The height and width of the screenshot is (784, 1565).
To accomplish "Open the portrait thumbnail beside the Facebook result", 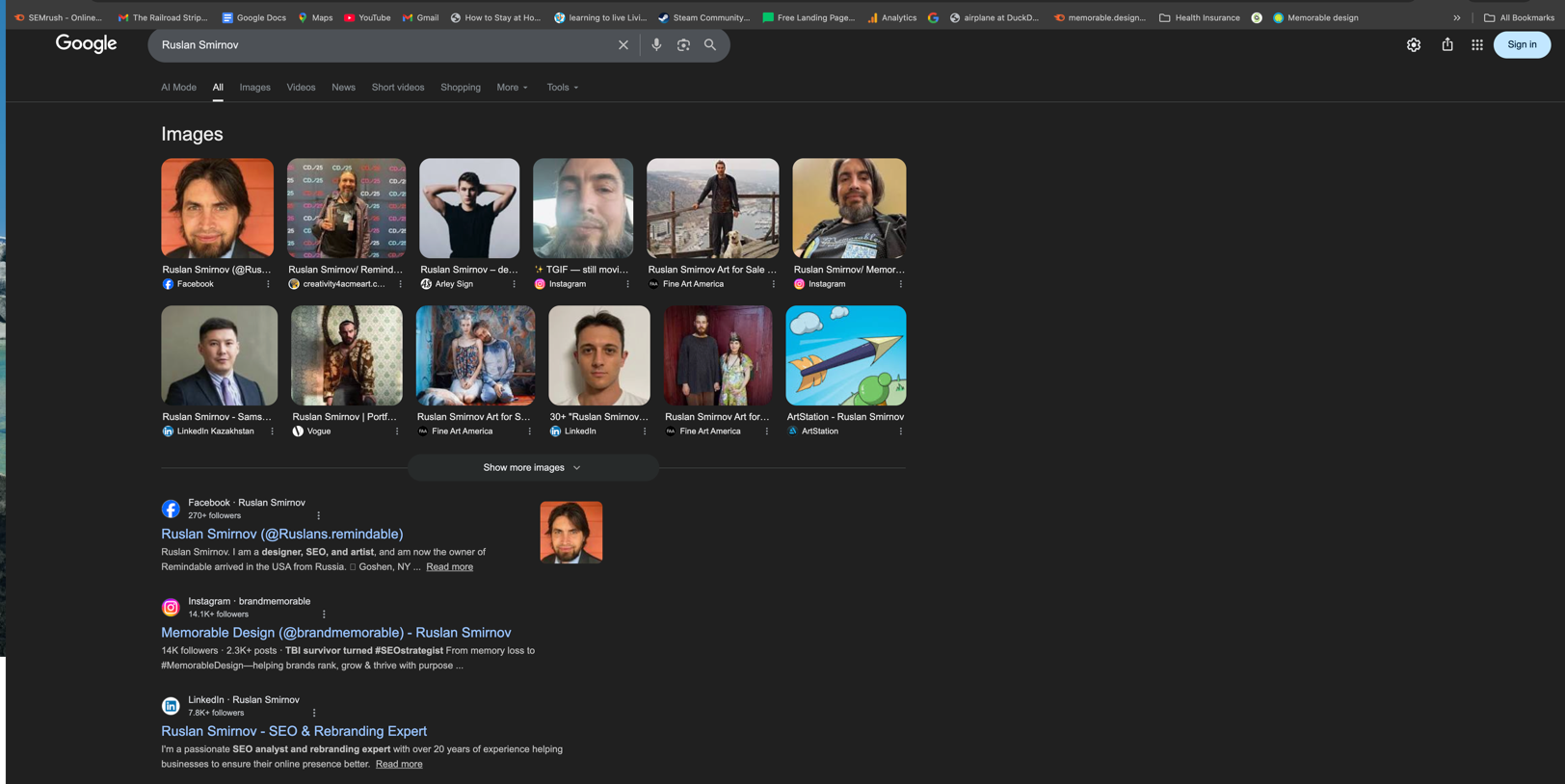I will point(571,533).
